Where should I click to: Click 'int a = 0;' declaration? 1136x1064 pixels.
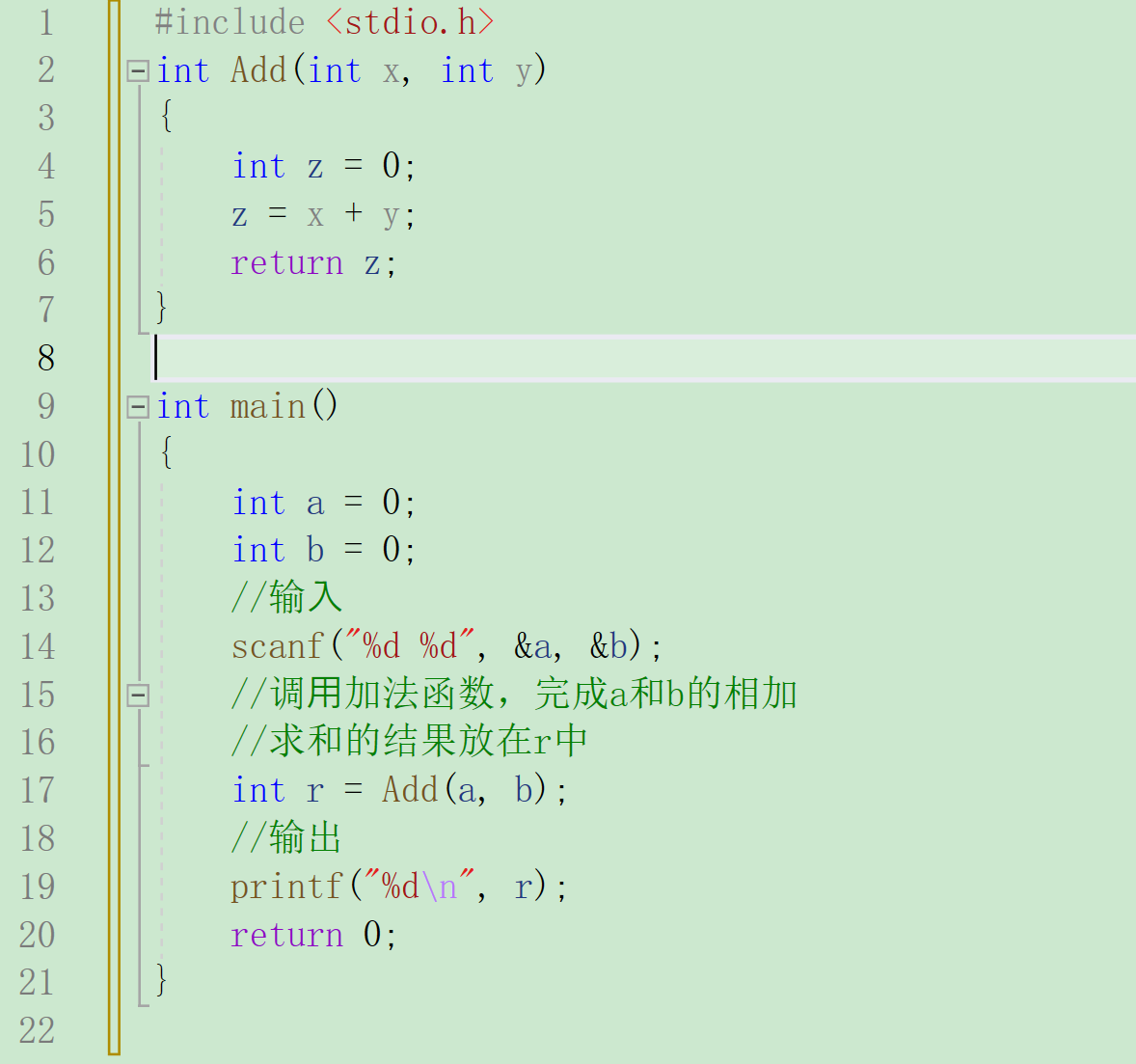[324, 503]
